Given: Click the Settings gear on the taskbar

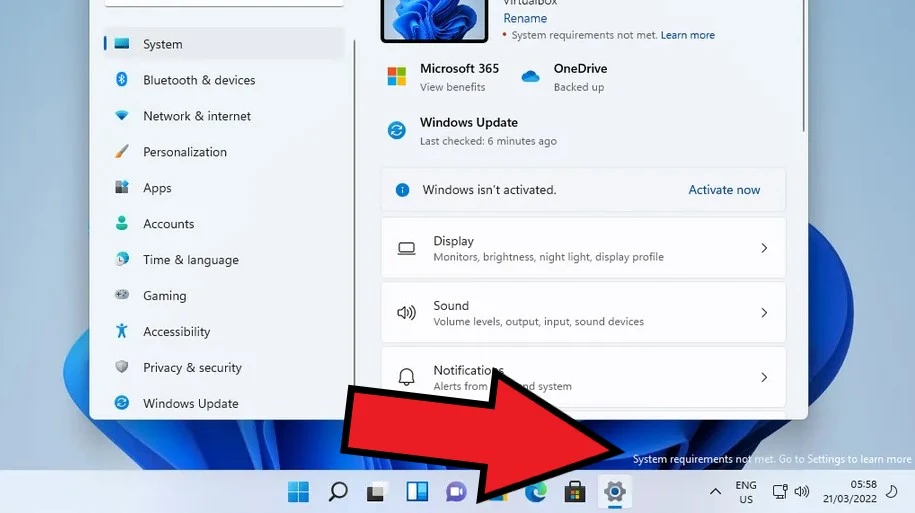Looking at the screenshot, I should [614, 492].
